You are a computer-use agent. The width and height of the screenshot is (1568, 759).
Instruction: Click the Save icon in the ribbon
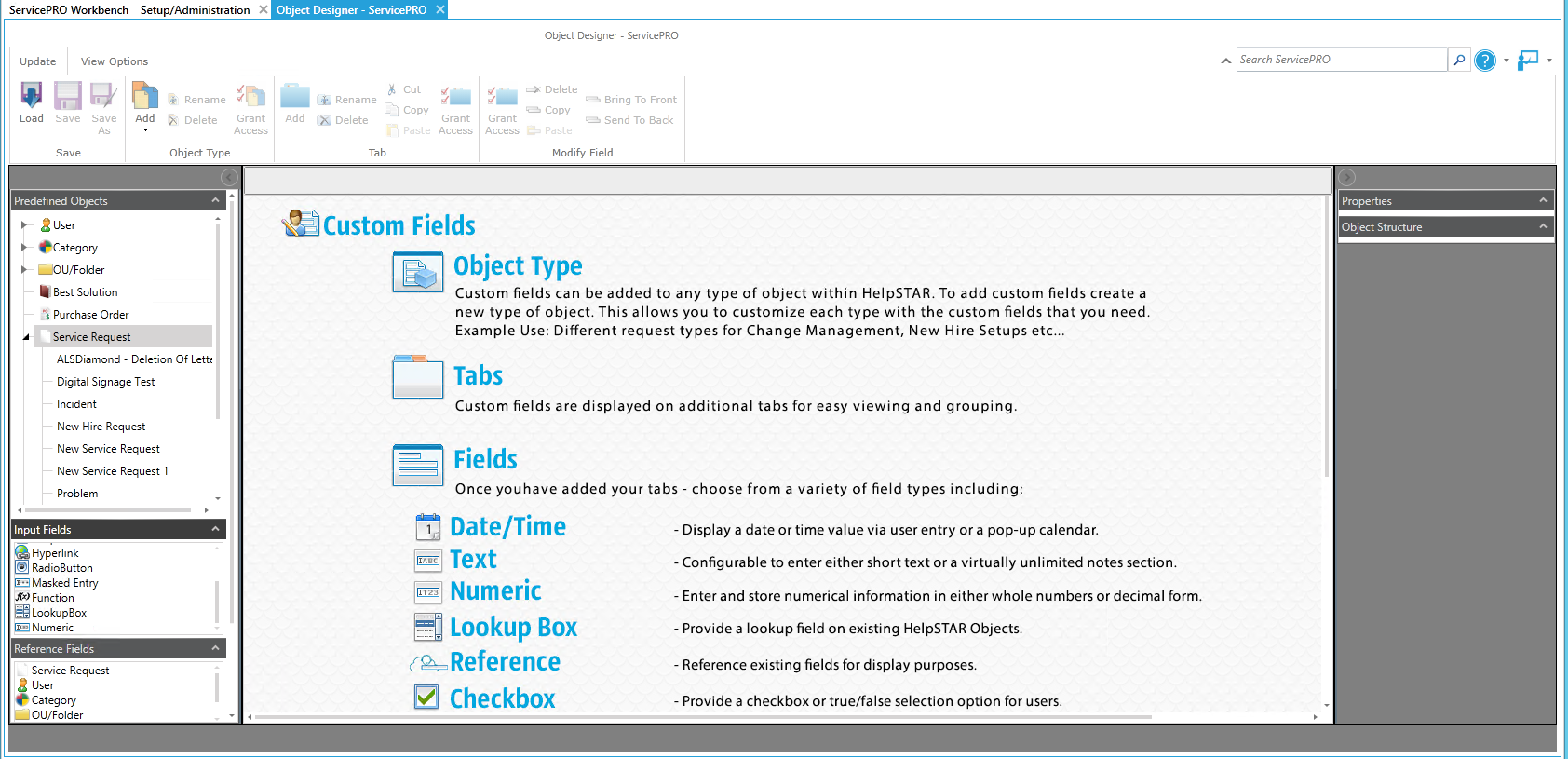coord(68,96)
